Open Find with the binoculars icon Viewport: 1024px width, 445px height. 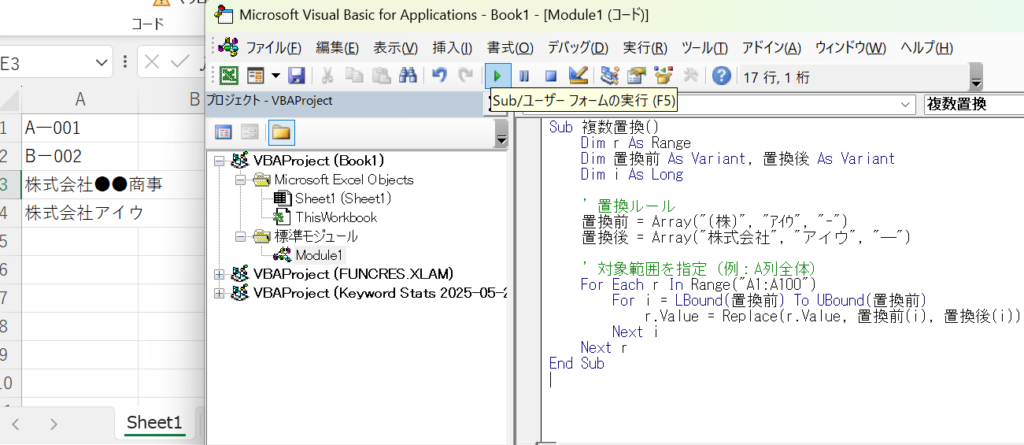click(x=408, y=76)
